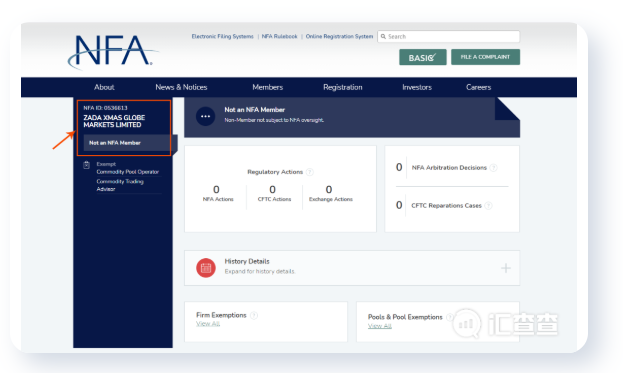Open News & Notices menu
623x373 pixels.
point(181,87)
